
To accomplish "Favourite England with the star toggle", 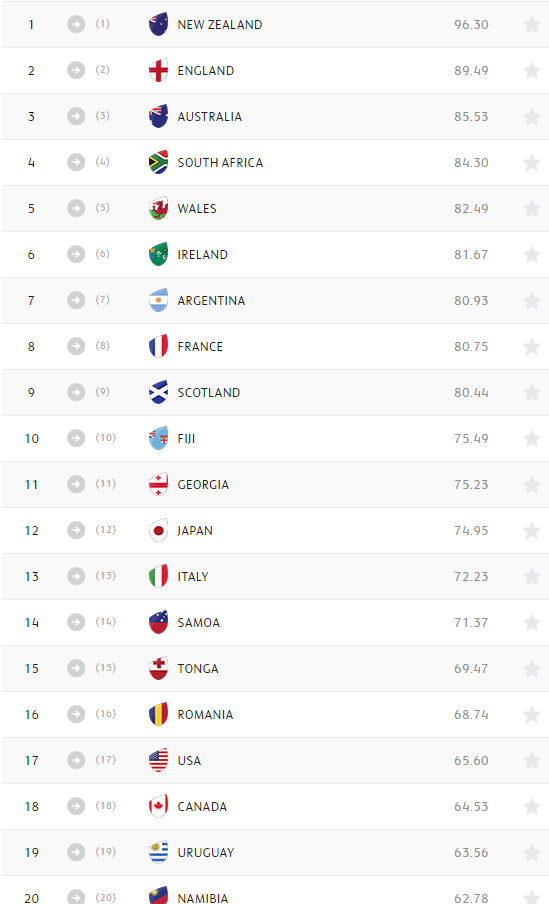I will pyautogui.click(x=532, y=70).
